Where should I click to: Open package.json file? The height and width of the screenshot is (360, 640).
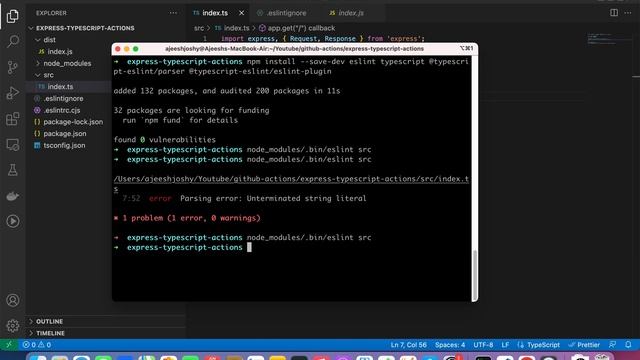click(64, 134)
